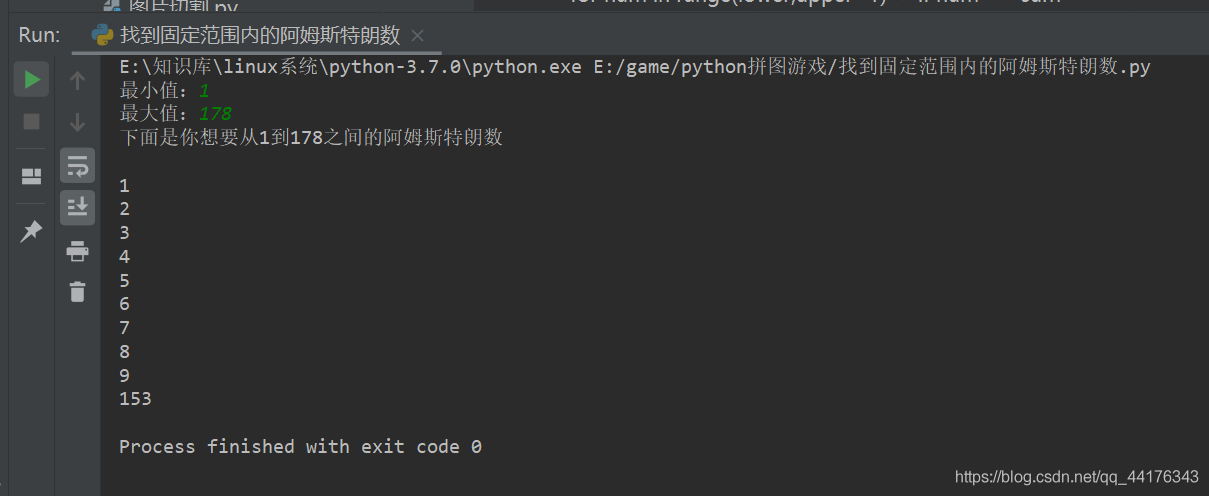
Task: Click the 153 output line
Action: click(135, 399)
